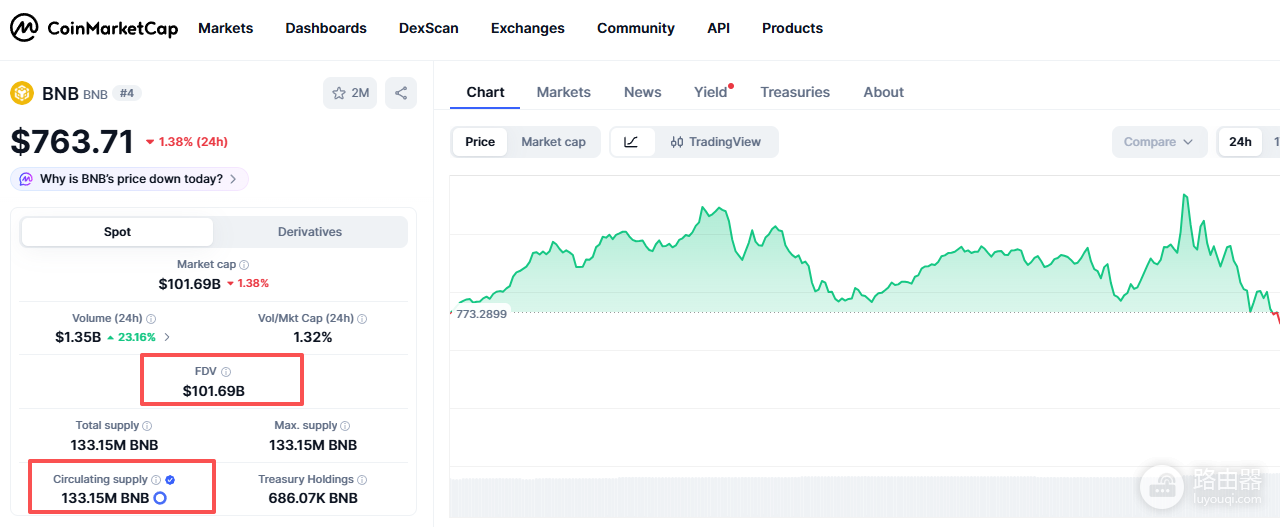Add BNB to watchlist with star button
Image resolution: width=1280 pixels, height=527 pixels.
(350, 93)
